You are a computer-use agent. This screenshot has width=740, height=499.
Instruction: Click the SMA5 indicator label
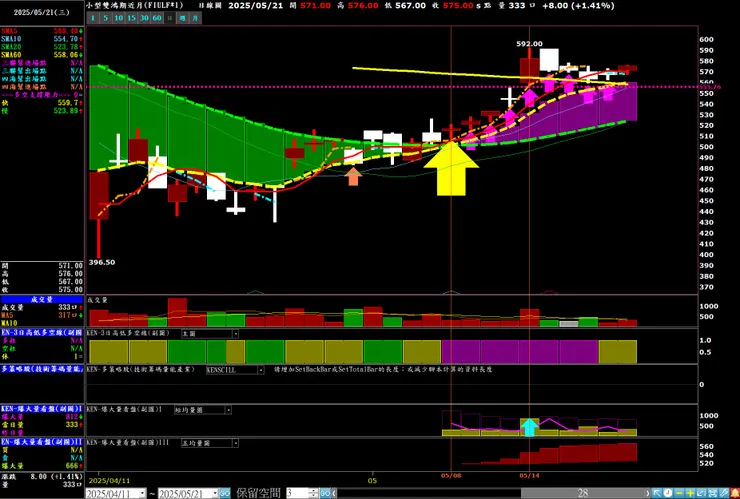coord(9,31)
